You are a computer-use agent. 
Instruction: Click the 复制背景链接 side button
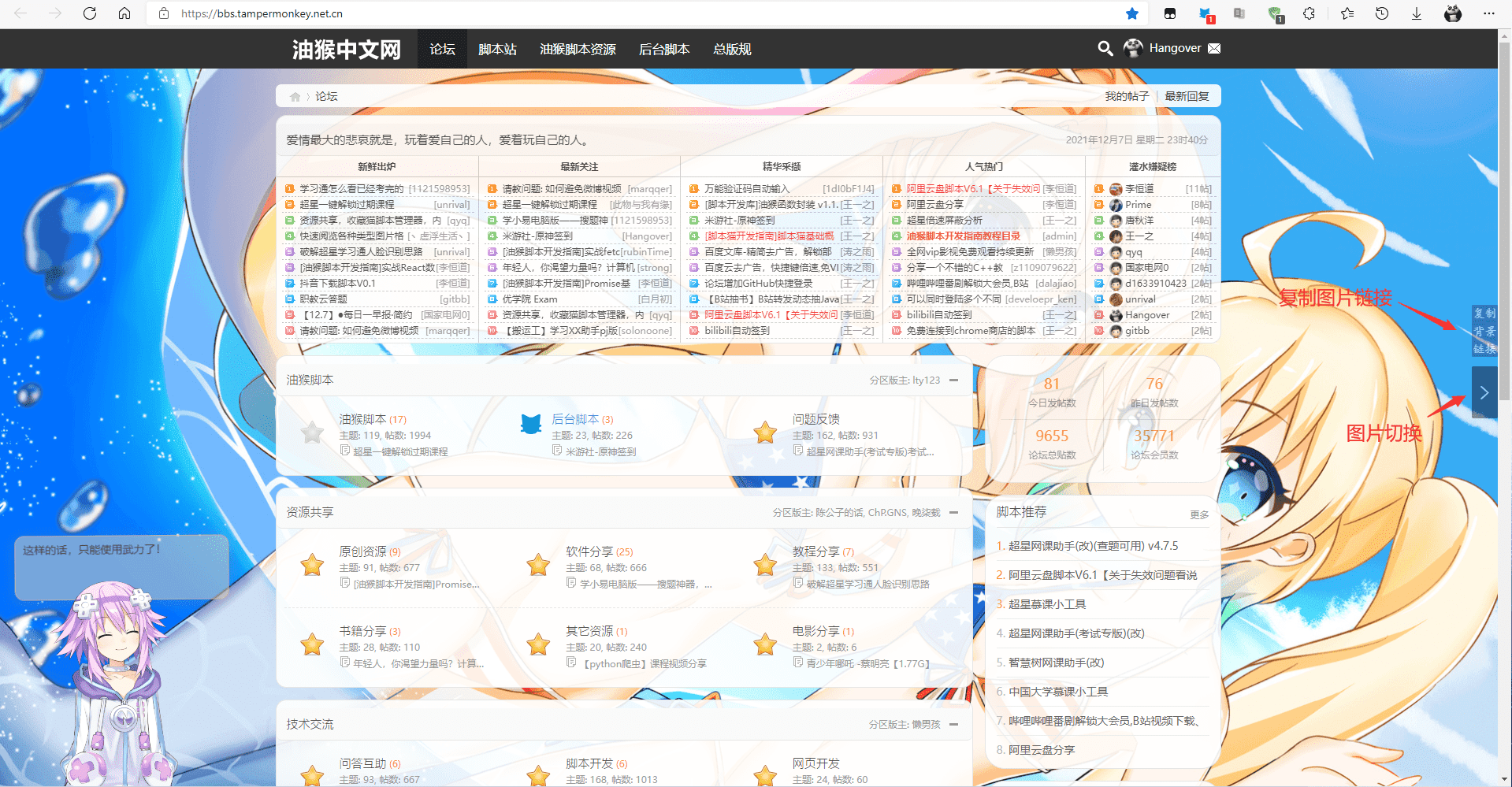pyautogui.click(x=1484, y=330)
